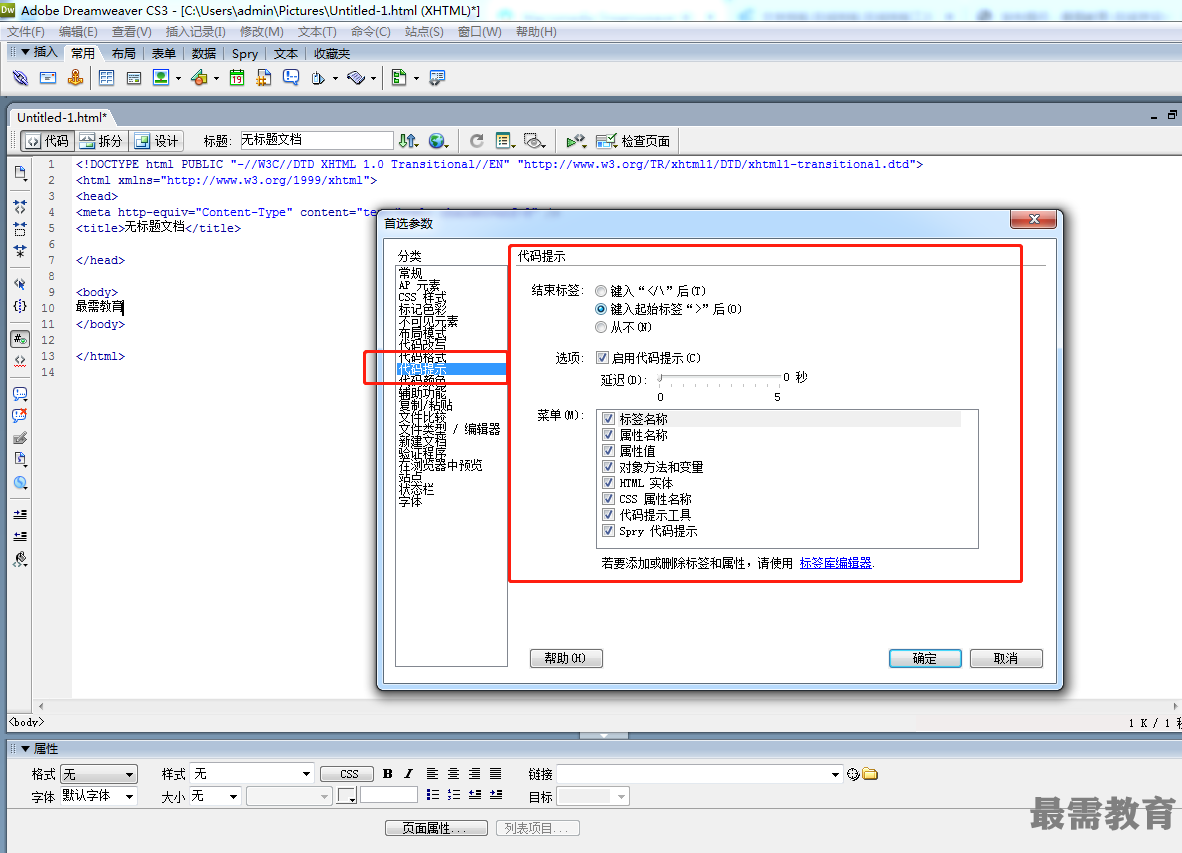Click the Insert Div Tag icon
Screen dimensions: 1182x853
[x=133, y=78]
